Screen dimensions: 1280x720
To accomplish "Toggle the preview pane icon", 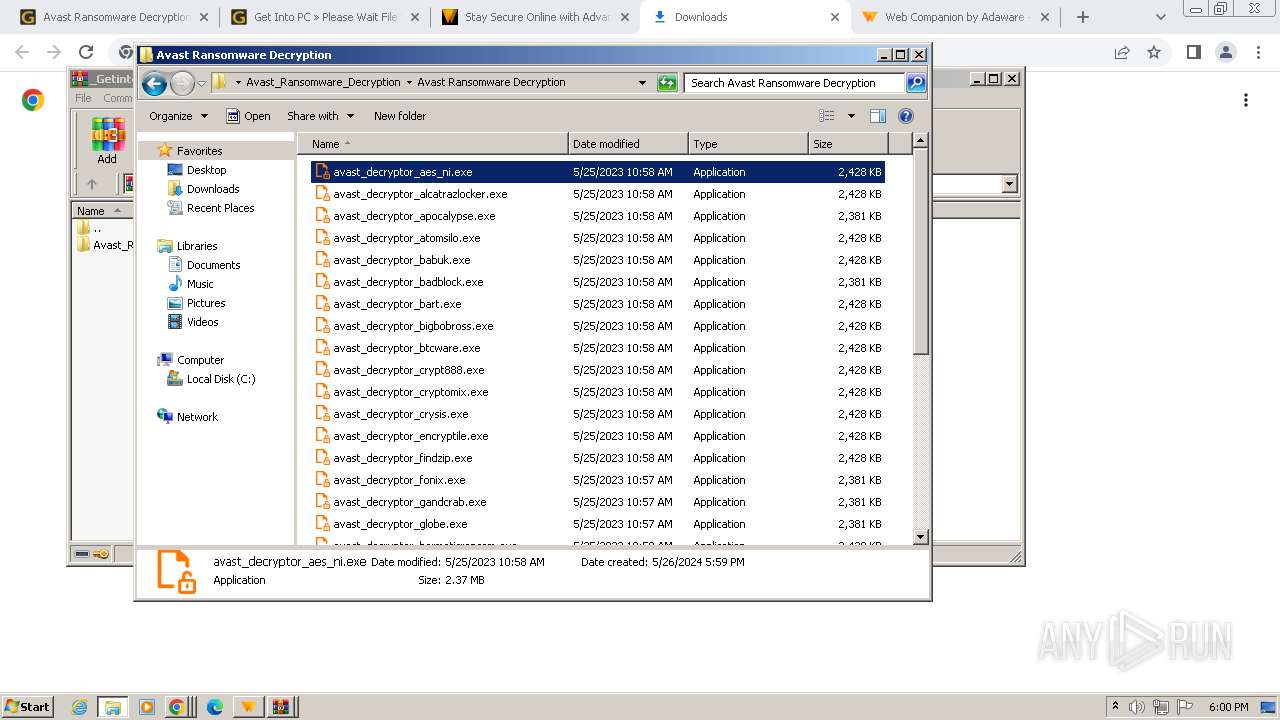I will point(878,116).
